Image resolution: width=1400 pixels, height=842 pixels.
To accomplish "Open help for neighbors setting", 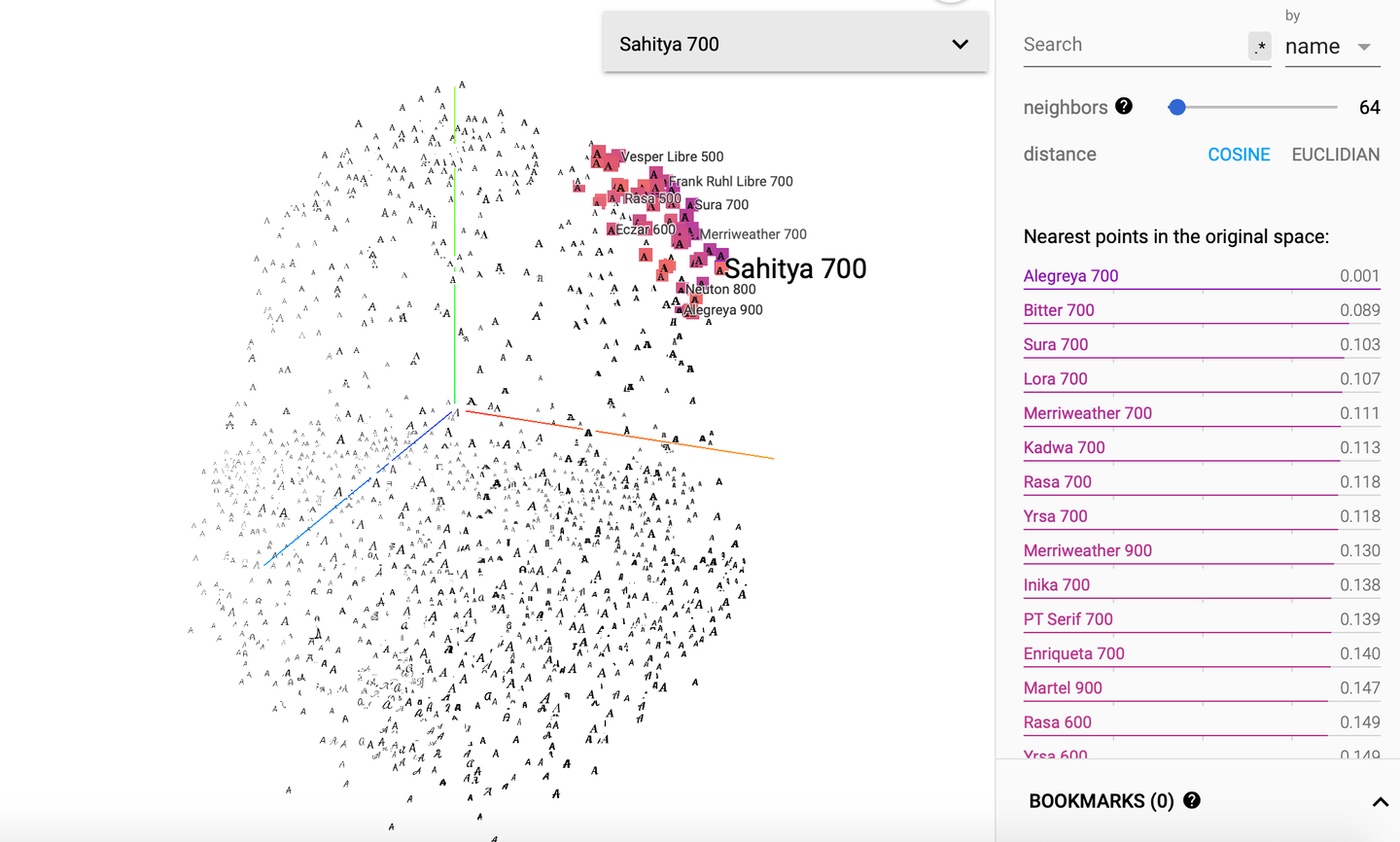I will click(x=1124, y=106).
